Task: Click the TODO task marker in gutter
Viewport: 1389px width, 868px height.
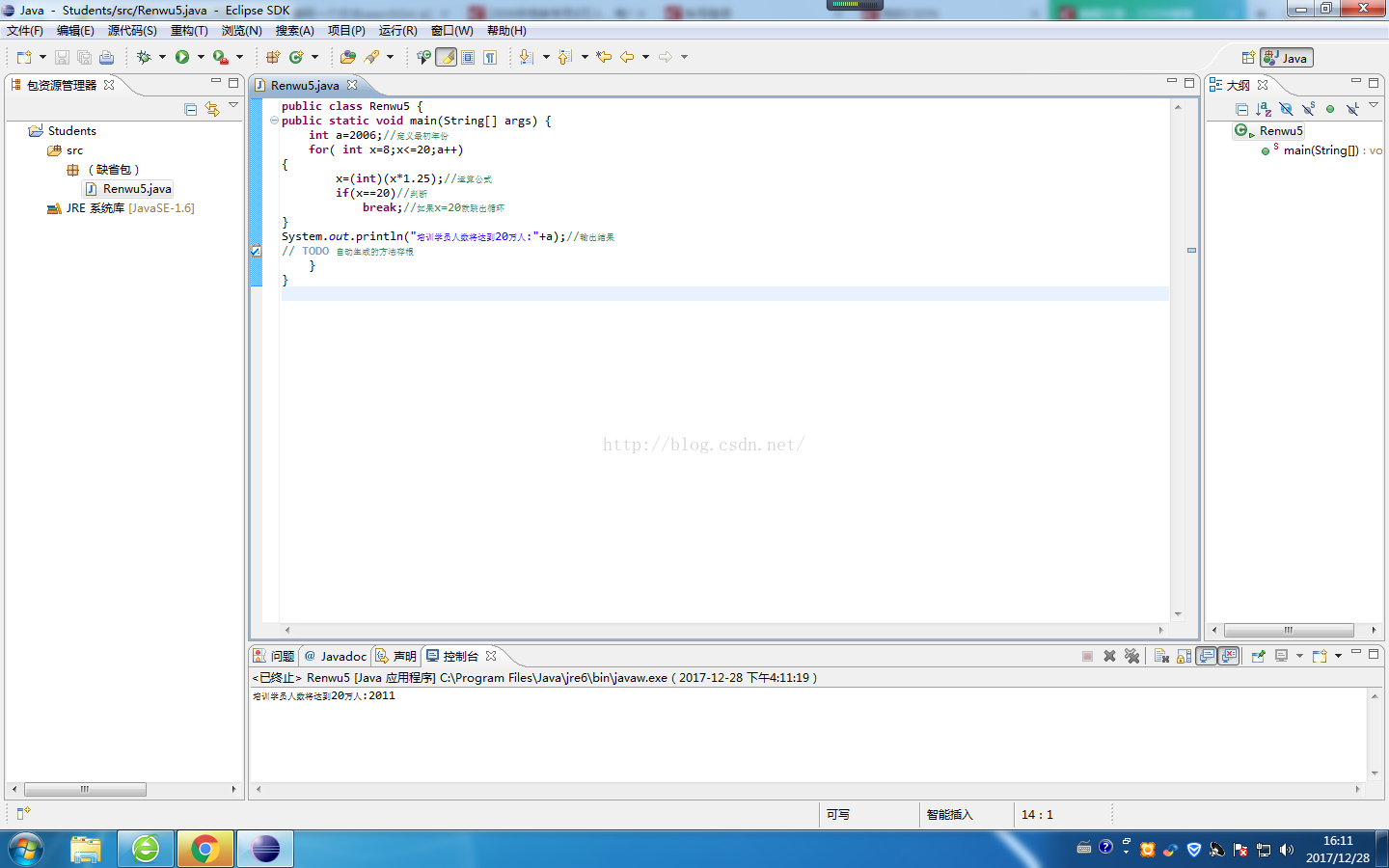Action: click(x=256, y=251)
